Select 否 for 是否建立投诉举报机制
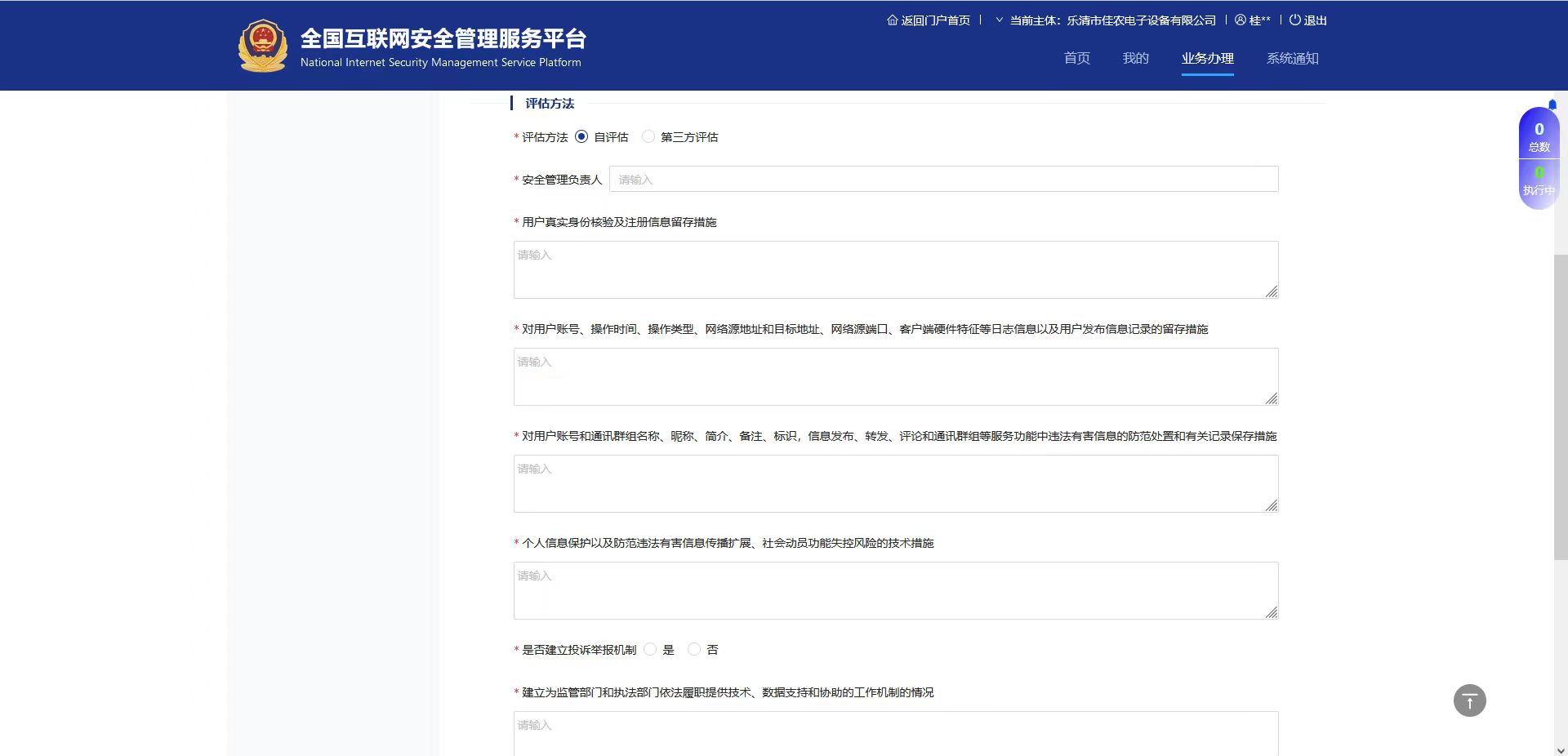This screenshot has width=1568, height=756. pyautogui.click(x=694, y=650)
